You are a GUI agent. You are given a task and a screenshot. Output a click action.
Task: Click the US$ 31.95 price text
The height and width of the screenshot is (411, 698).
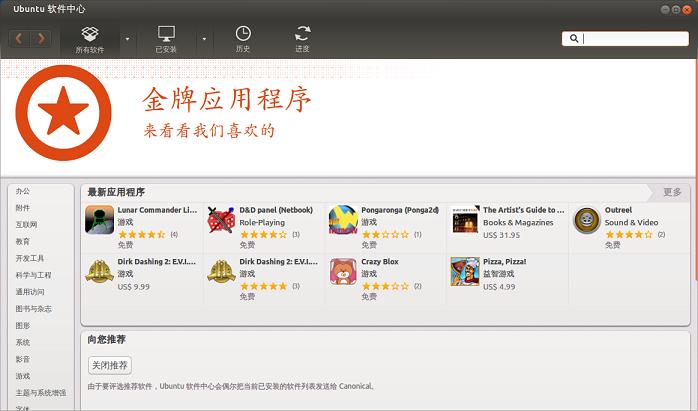pos(501,235)
